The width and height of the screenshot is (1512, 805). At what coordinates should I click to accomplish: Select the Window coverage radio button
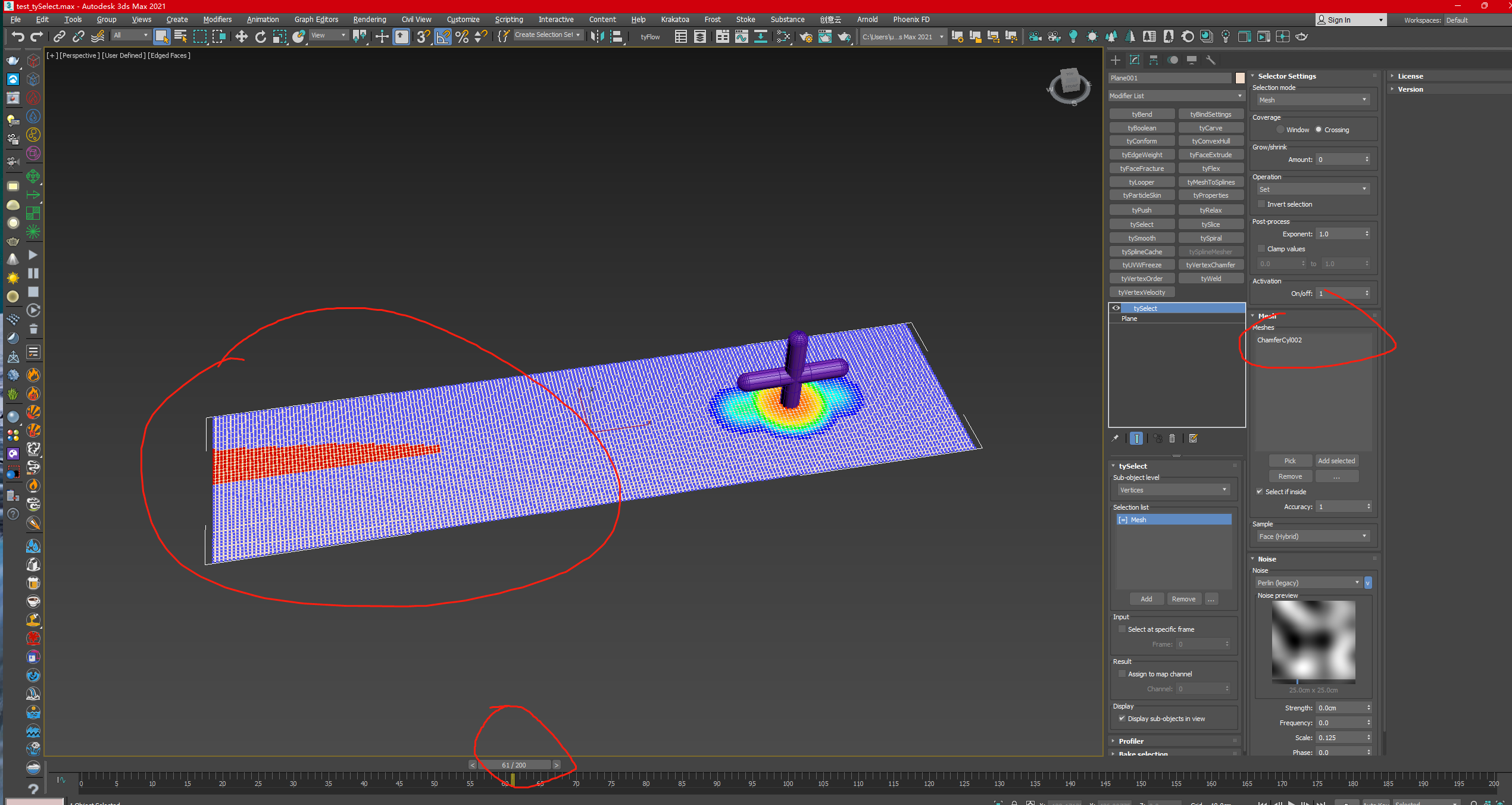tap(1280, 130)
